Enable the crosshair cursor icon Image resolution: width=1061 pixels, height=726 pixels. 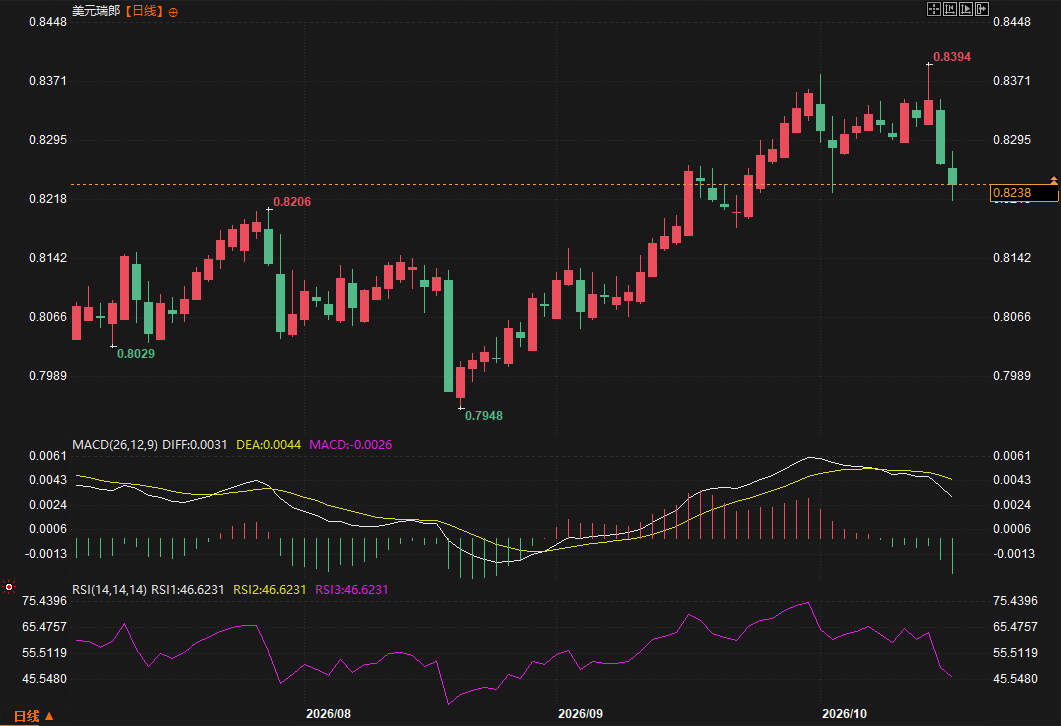coord(934,9)
